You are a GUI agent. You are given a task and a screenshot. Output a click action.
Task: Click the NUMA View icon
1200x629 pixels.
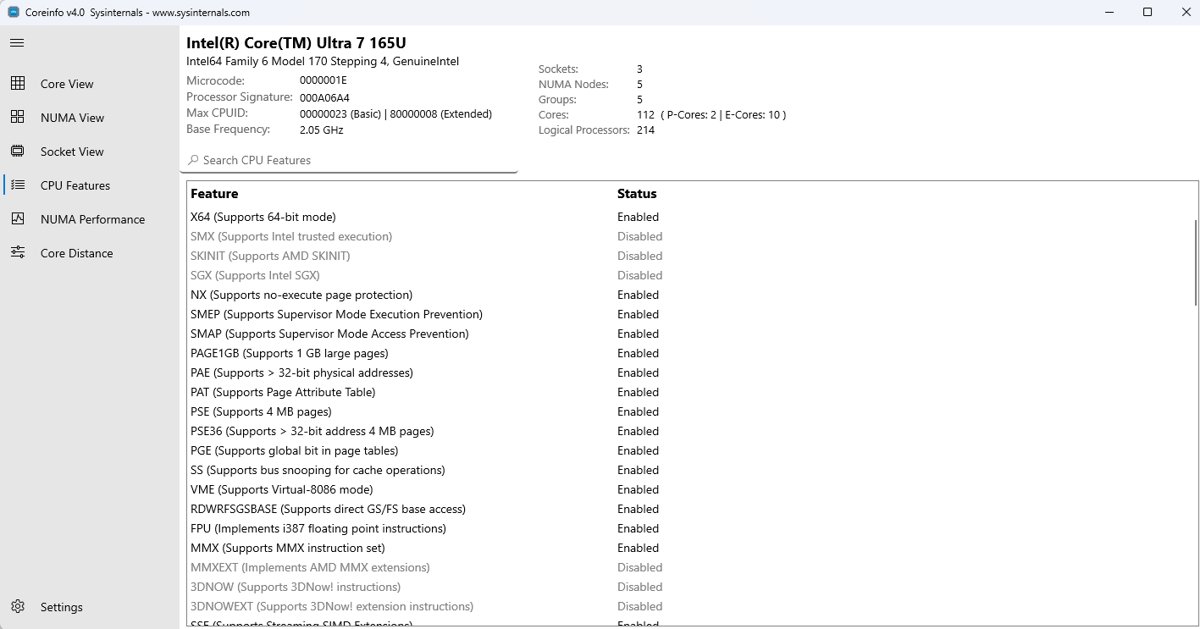pos(17,117)
